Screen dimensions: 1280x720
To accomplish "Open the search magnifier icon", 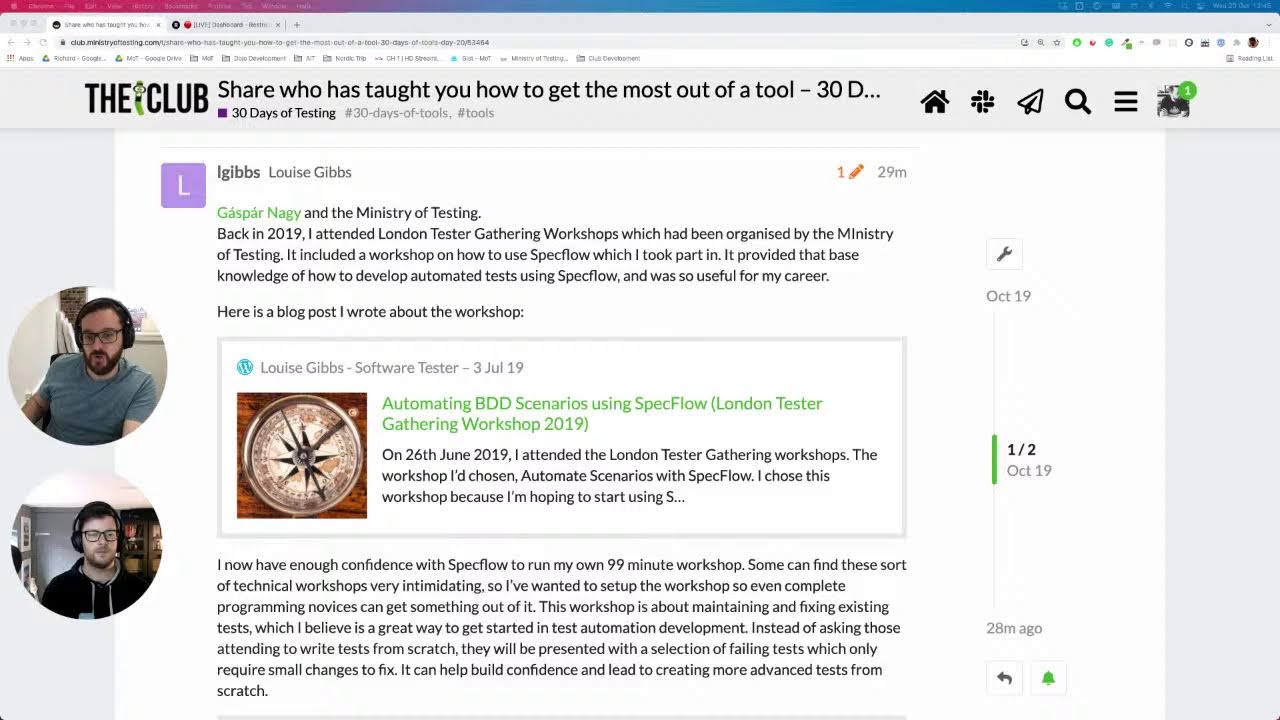I will 1077,101.
